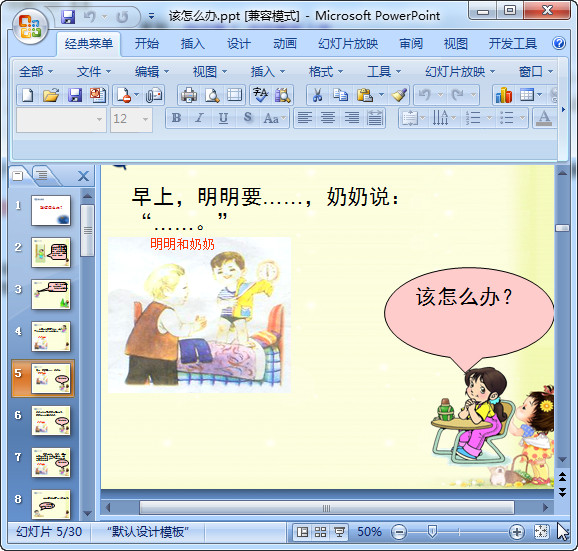
Task: Switch to outline tab in side pane
Action: (x=42, y=175)
